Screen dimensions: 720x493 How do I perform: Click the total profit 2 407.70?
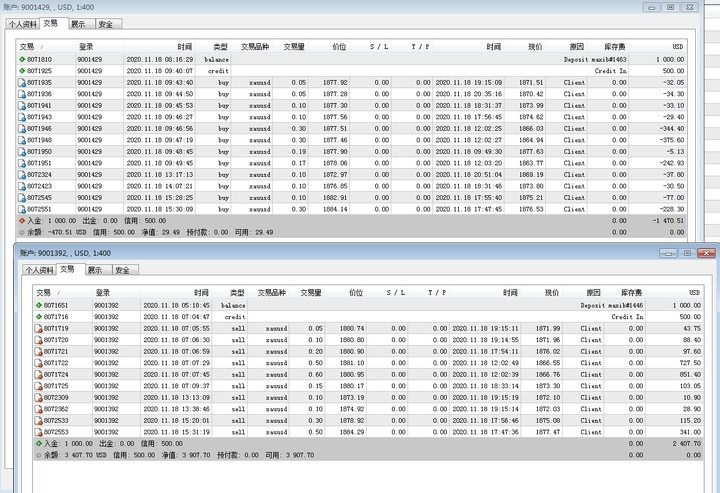coord(686,443)
